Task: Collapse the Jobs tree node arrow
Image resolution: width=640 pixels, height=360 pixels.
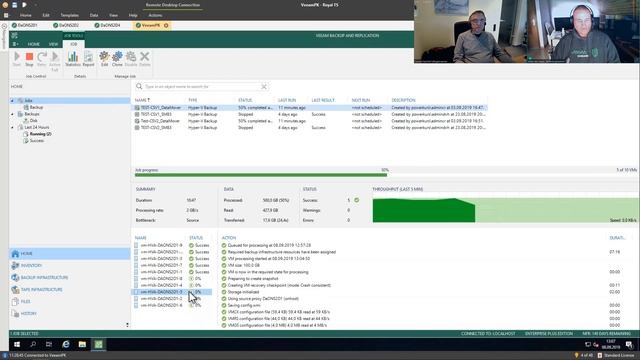Action: (x=12, y=100)
